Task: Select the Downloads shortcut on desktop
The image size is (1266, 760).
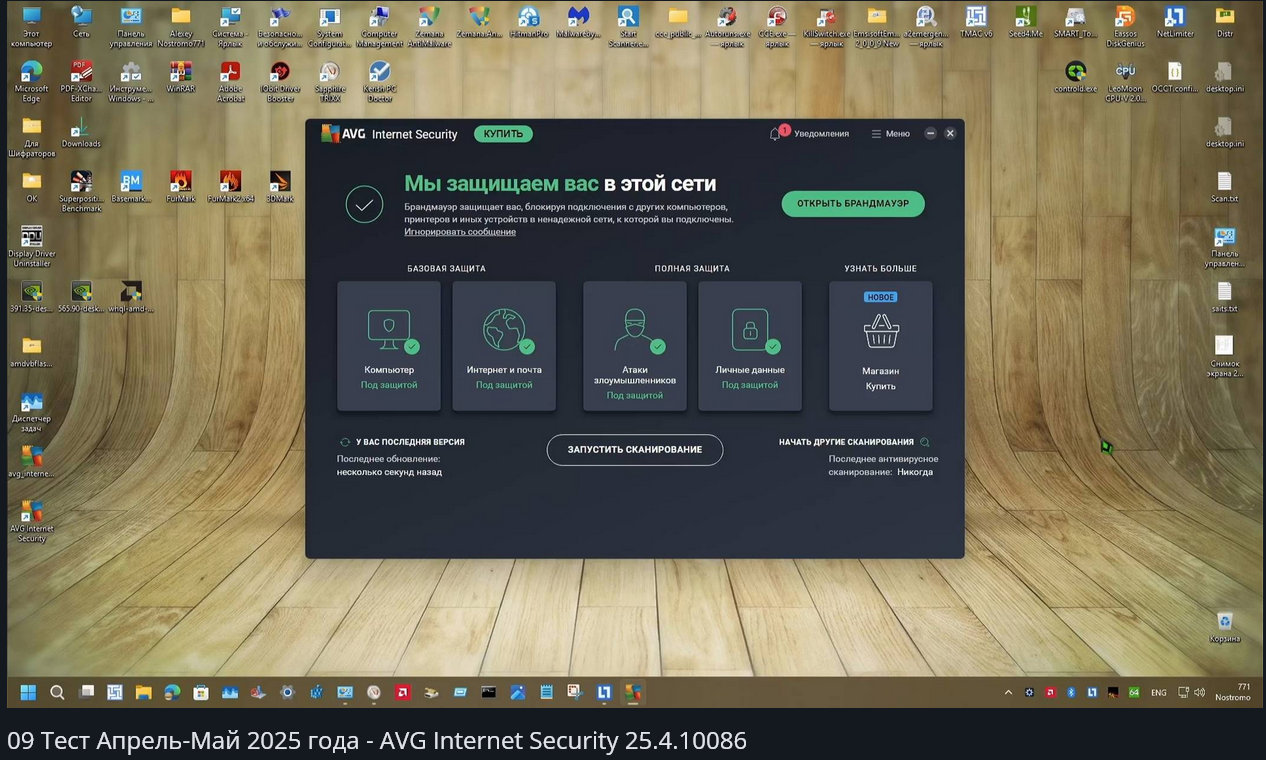Action: pos(81,132)
